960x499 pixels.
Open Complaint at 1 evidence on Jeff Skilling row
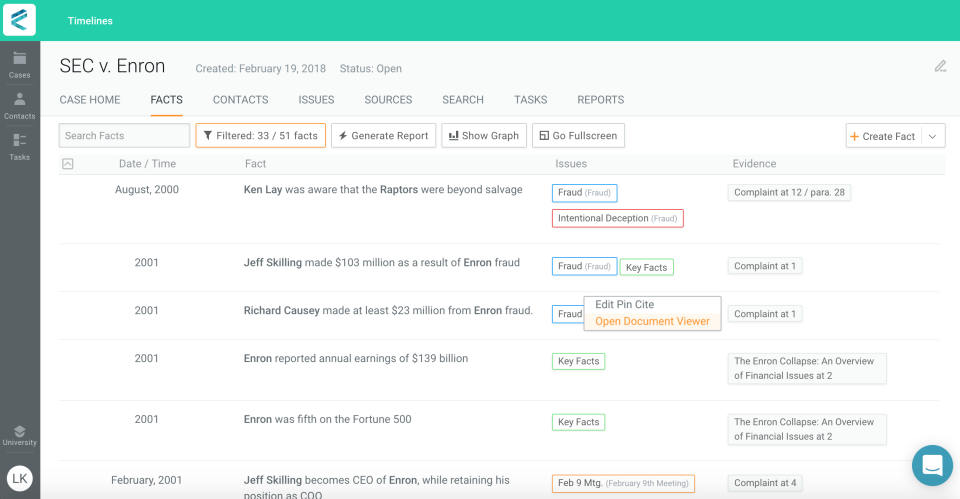coord(765,266)
